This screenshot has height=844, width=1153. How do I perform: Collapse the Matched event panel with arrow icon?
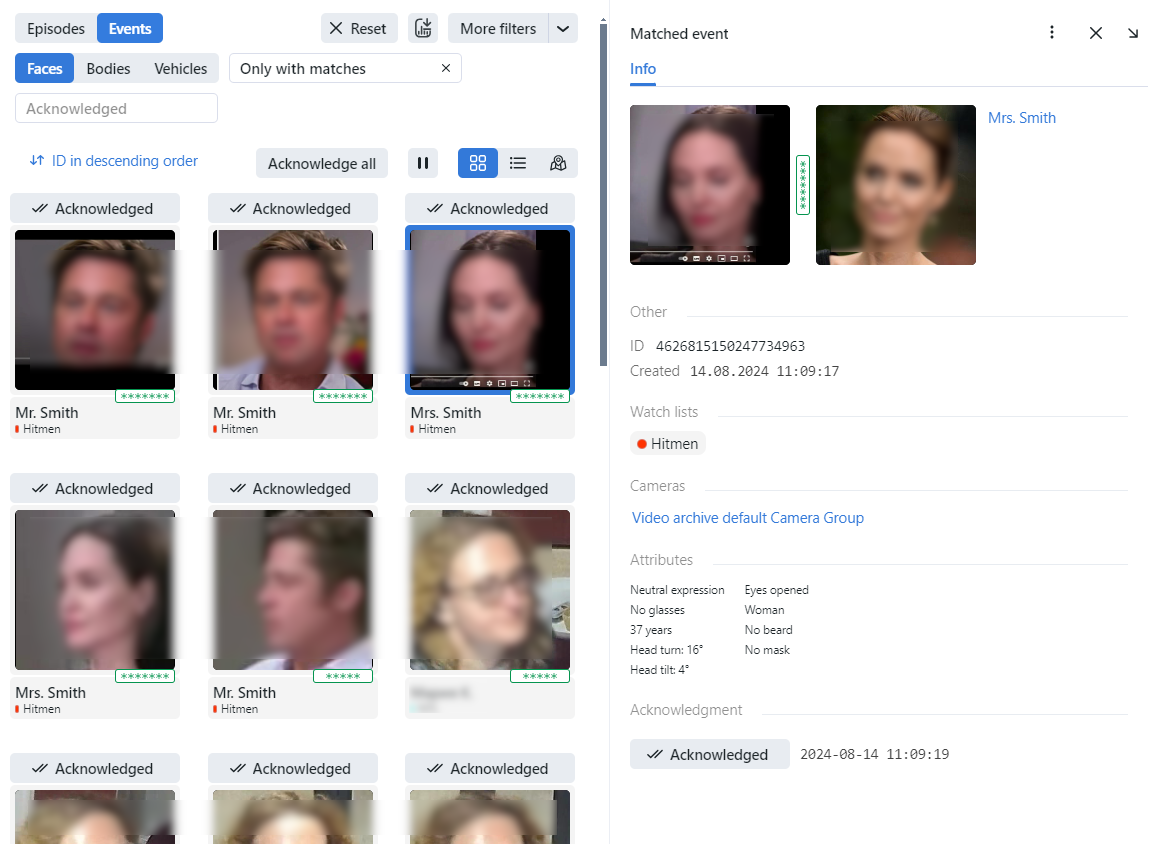click(1132, 33)
